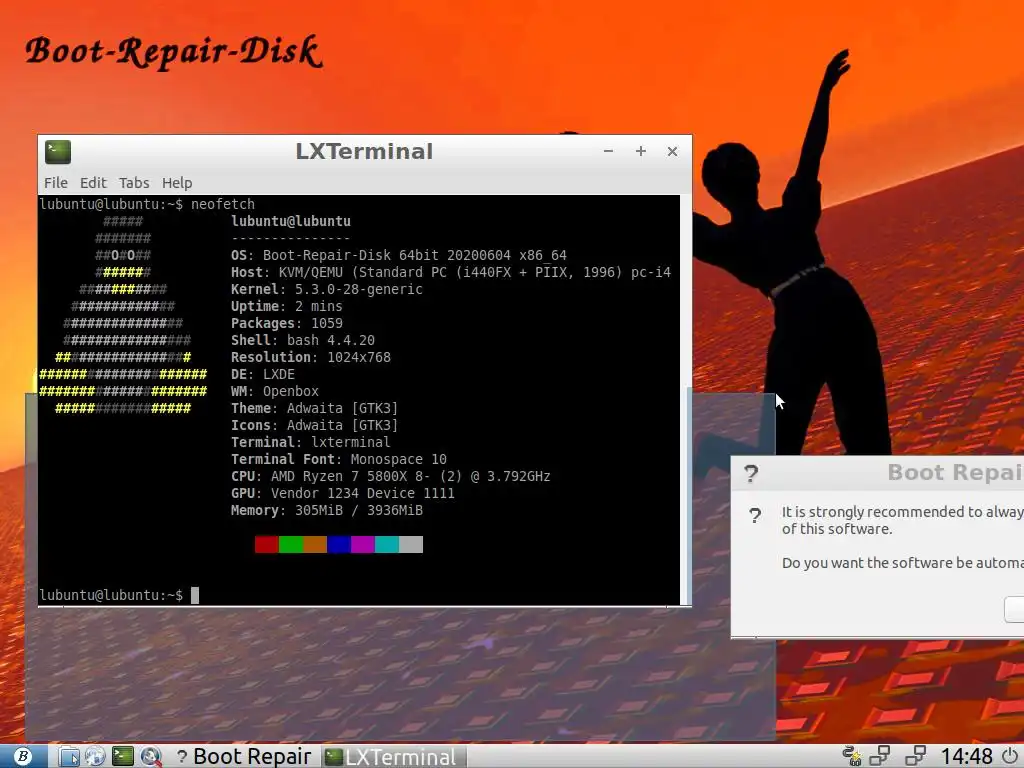Image resolution: width=1024 pixels, height=768 pixels.
Task: Click the Shell: bash 4.4.20 line
Action: tap(302, 340)
